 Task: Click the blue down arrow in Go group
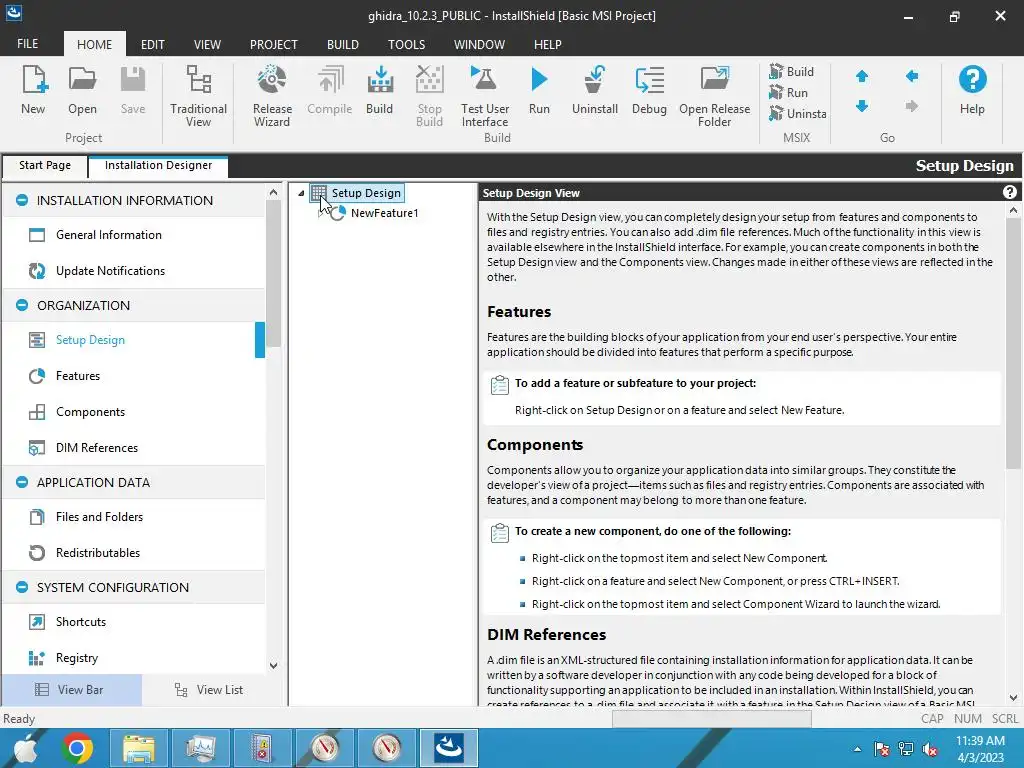coord(862,106)
